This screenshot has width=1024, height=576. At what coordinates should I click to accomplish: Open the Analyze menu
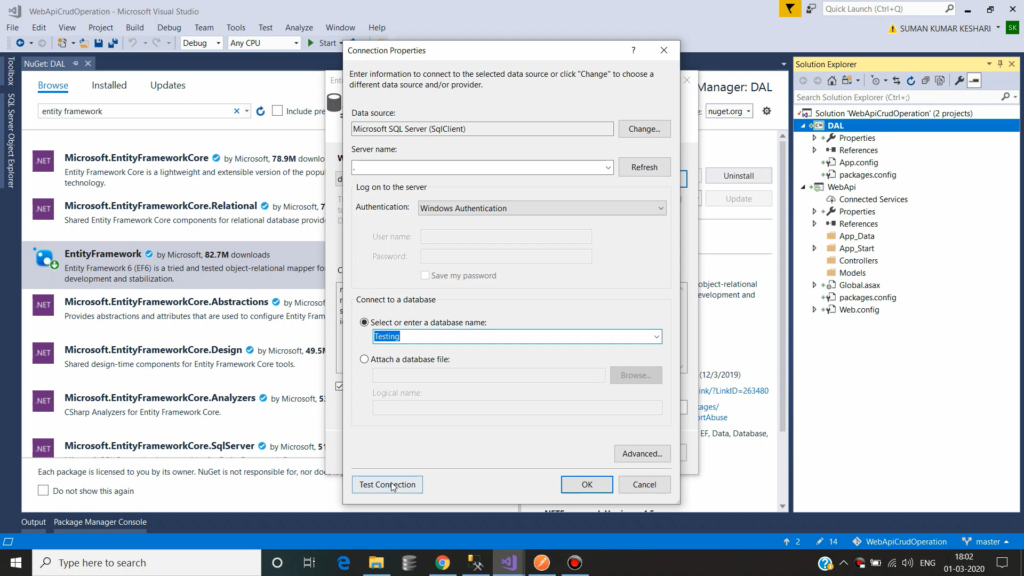[x=299, y=27]
